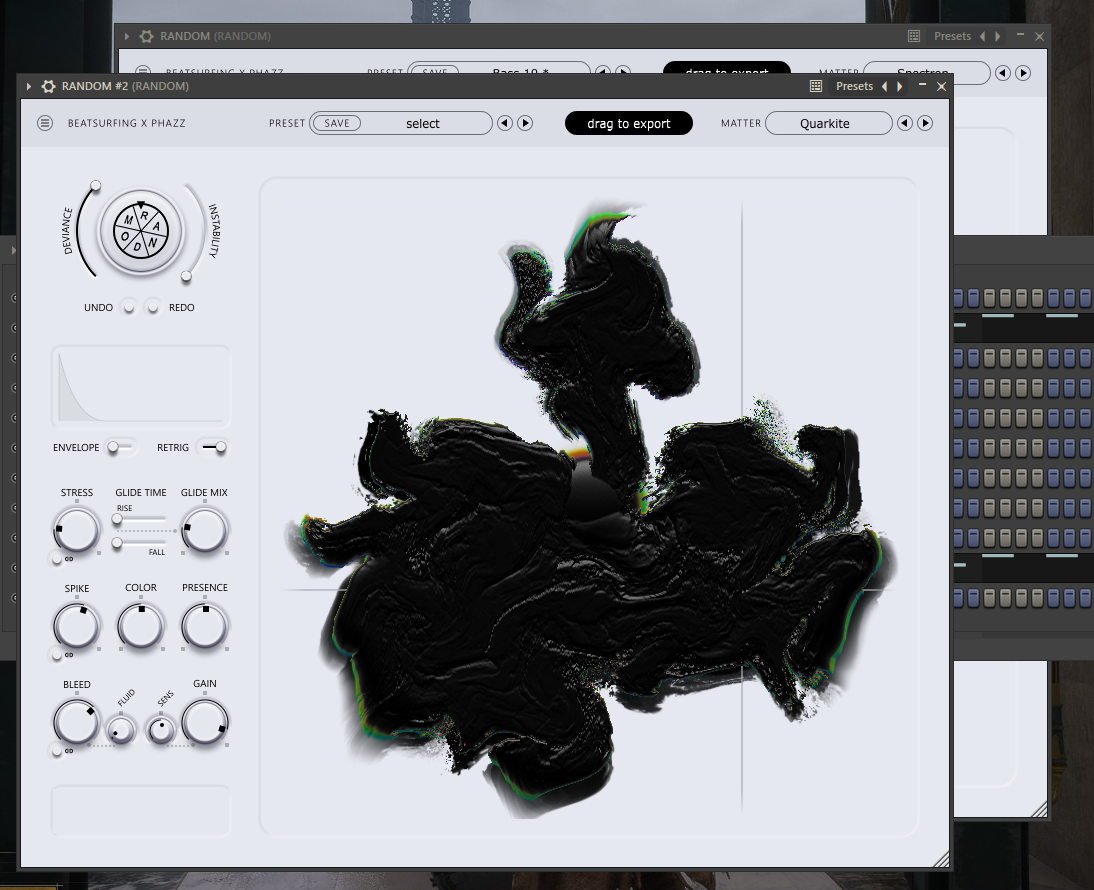Toggle the RETRIG switch
This screenshot has width=1094, height=890.
tap(213, 447)
